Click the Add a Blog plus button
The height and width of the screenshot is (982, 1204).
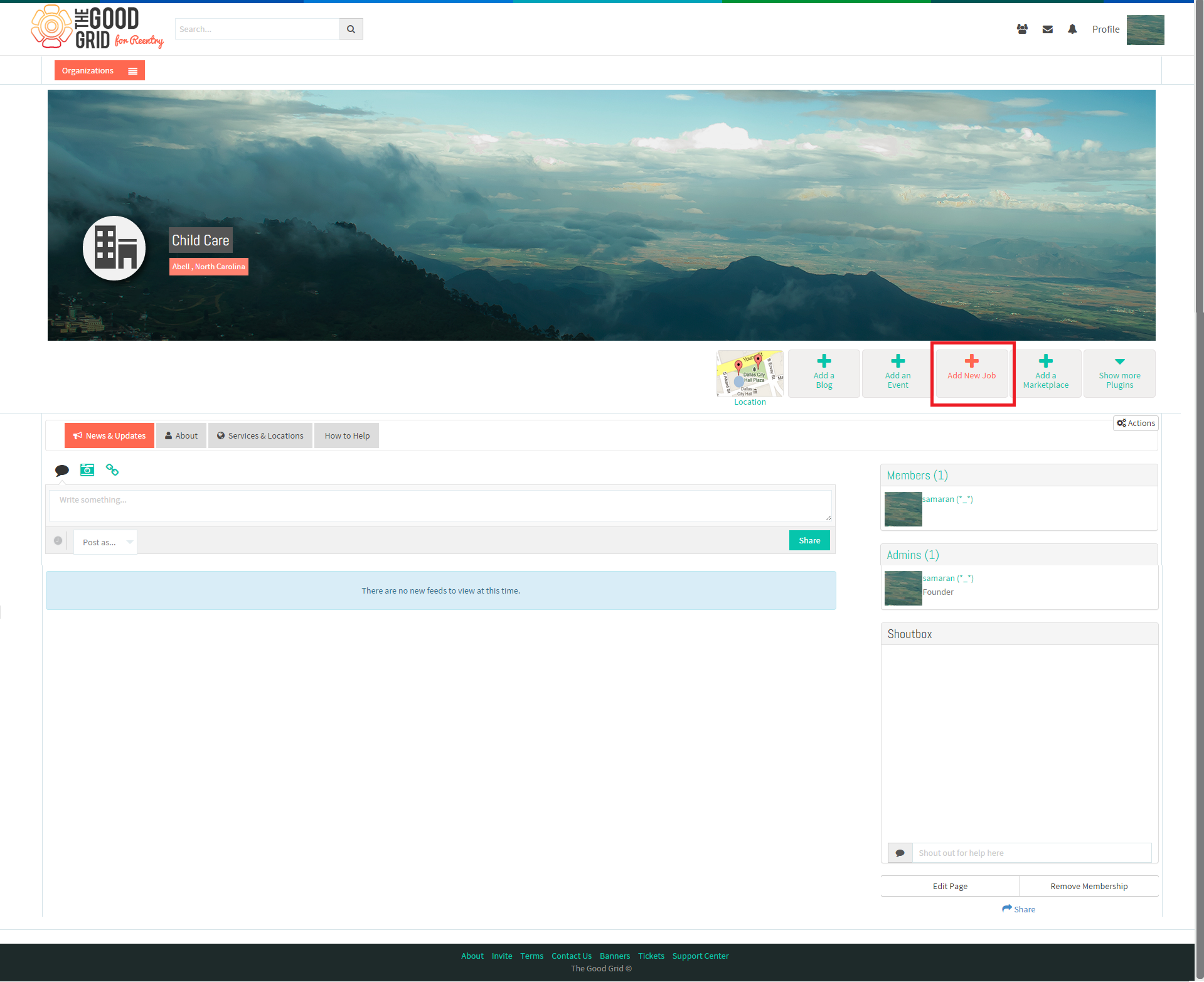(x=824, y=373)
